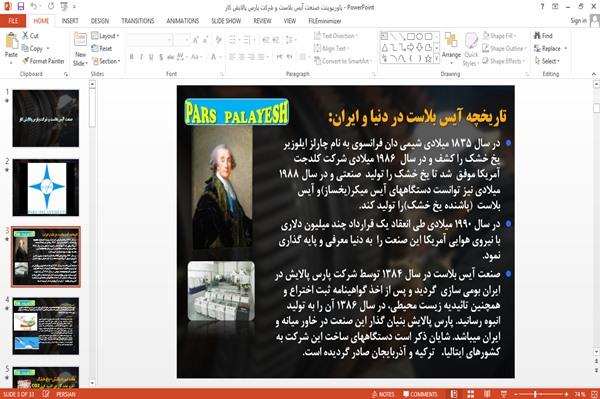600x399 pixels.
Task: Open the Shape Outline dropdown
Action: pos(504,49)
